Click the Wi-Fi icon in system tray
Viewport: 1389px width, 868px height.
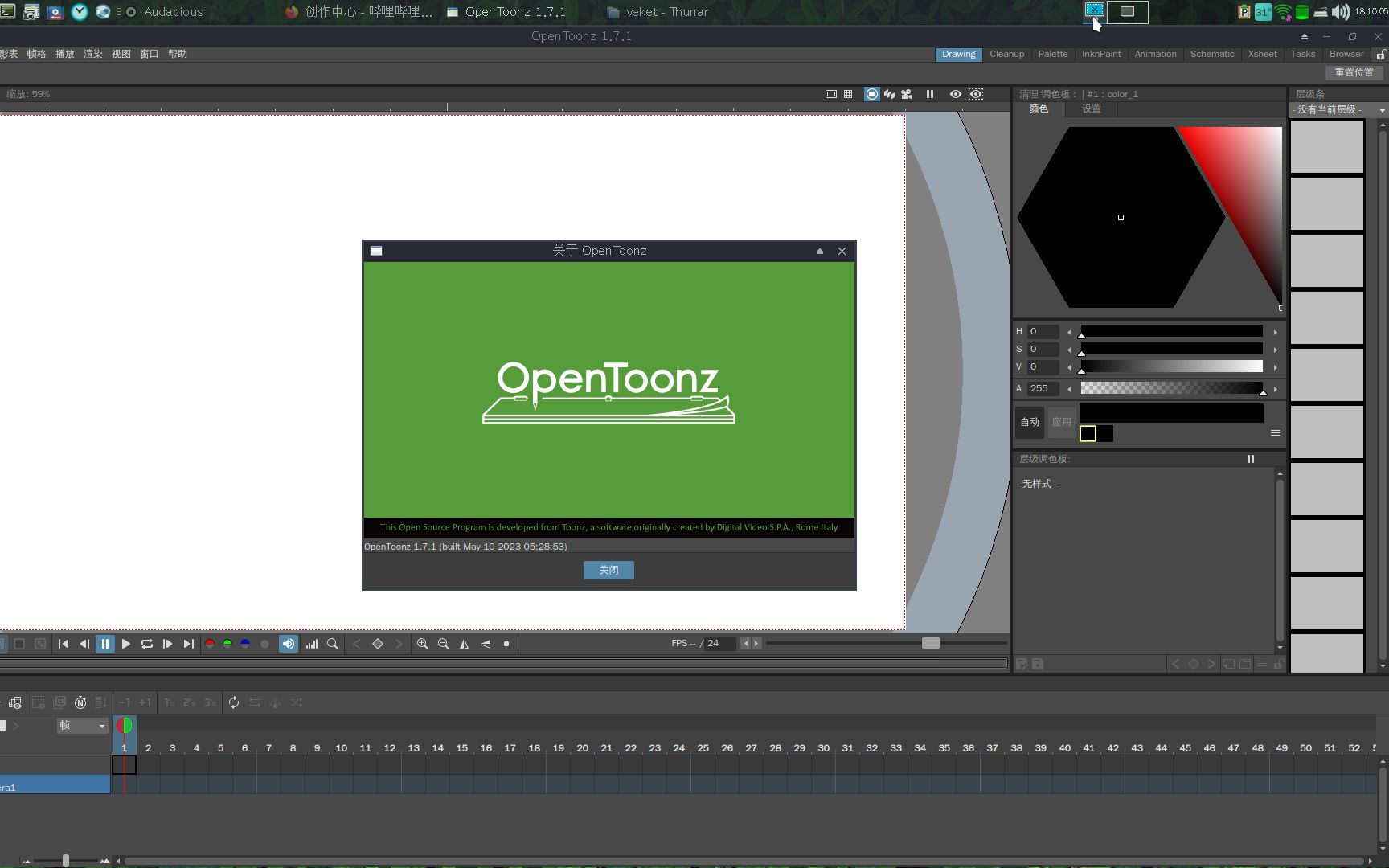[1283, 12]
